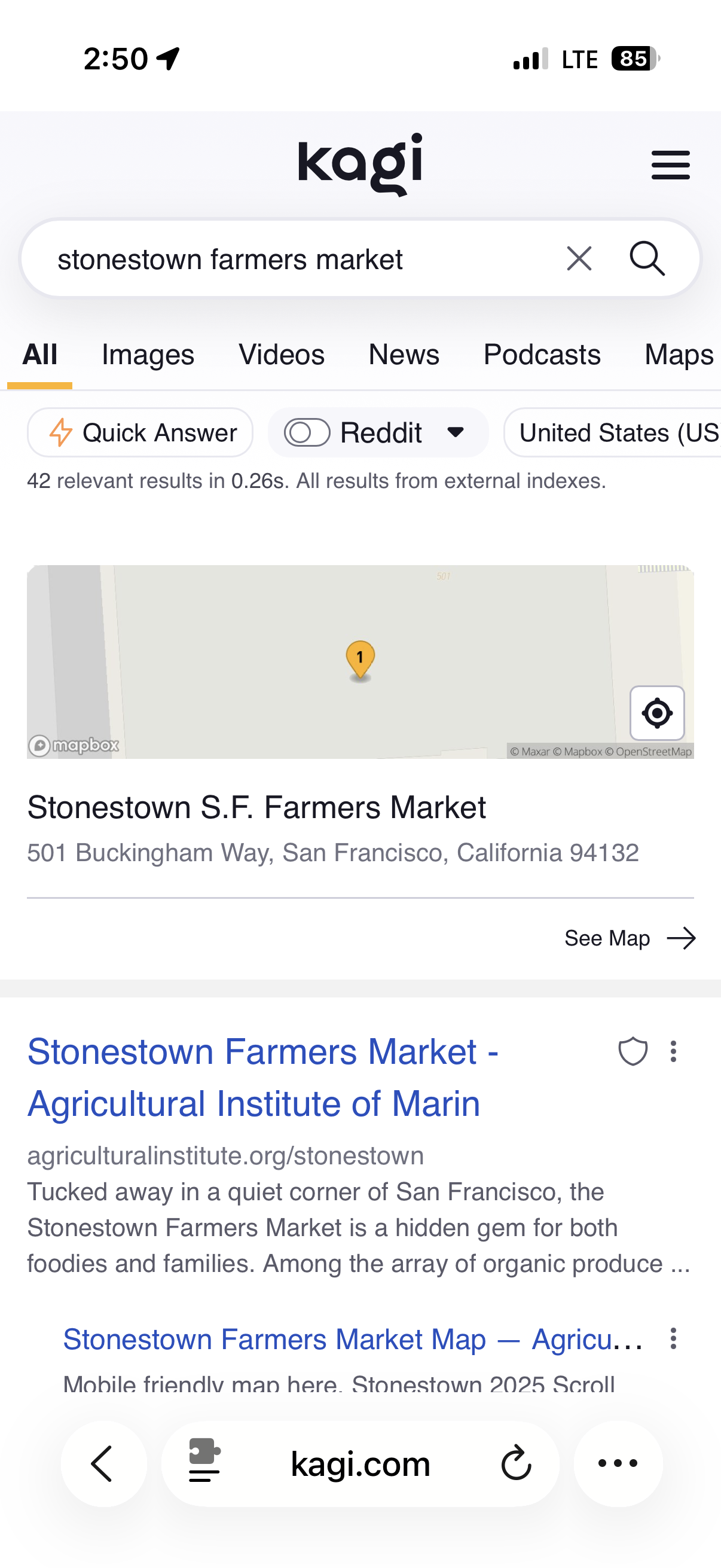This screenshot has height=1568, width=721.
Task: Open the See Map link
Action: point(629,938)
